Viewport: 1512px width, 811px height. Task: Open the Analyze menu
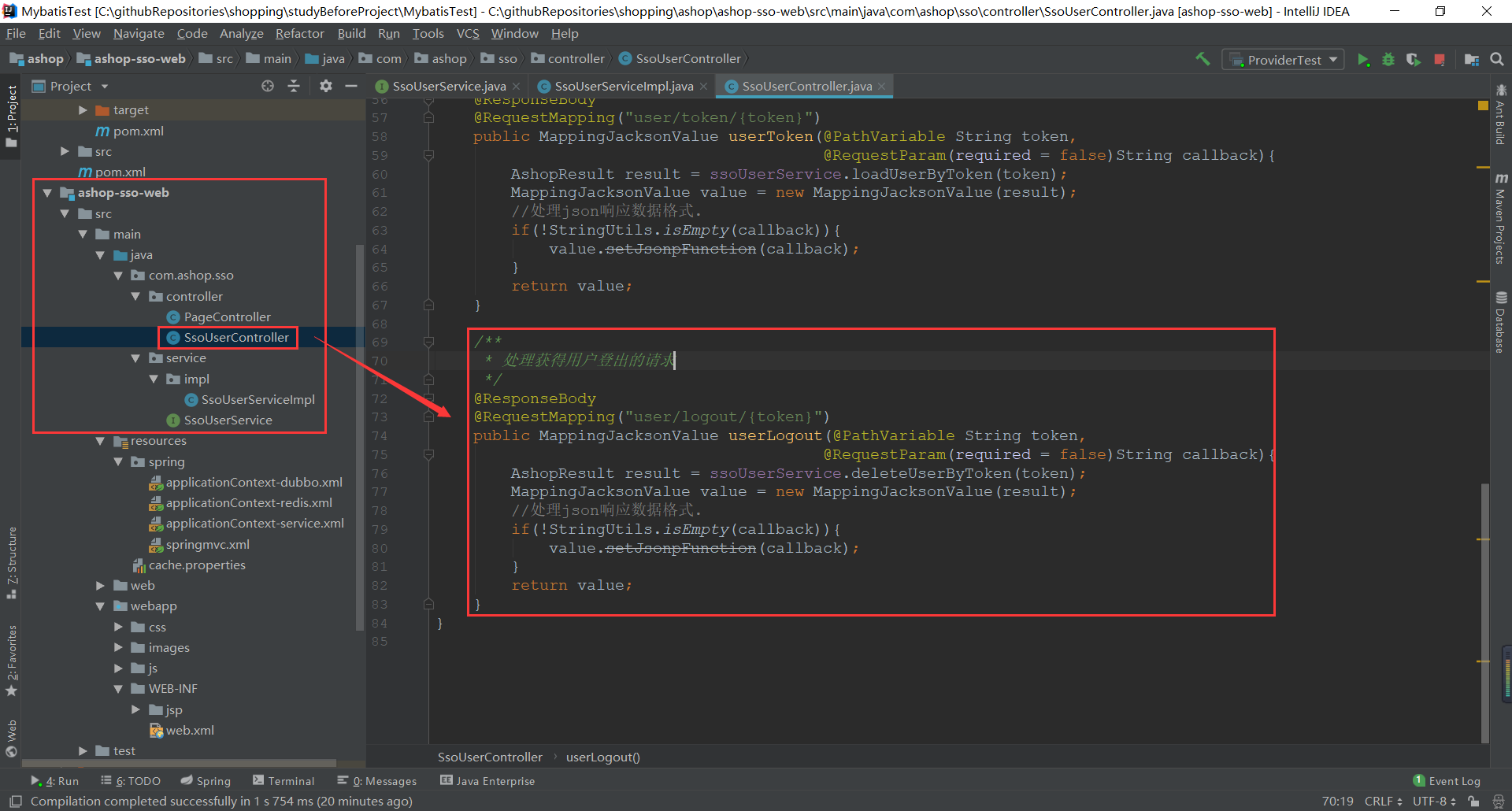click(241, 34)
